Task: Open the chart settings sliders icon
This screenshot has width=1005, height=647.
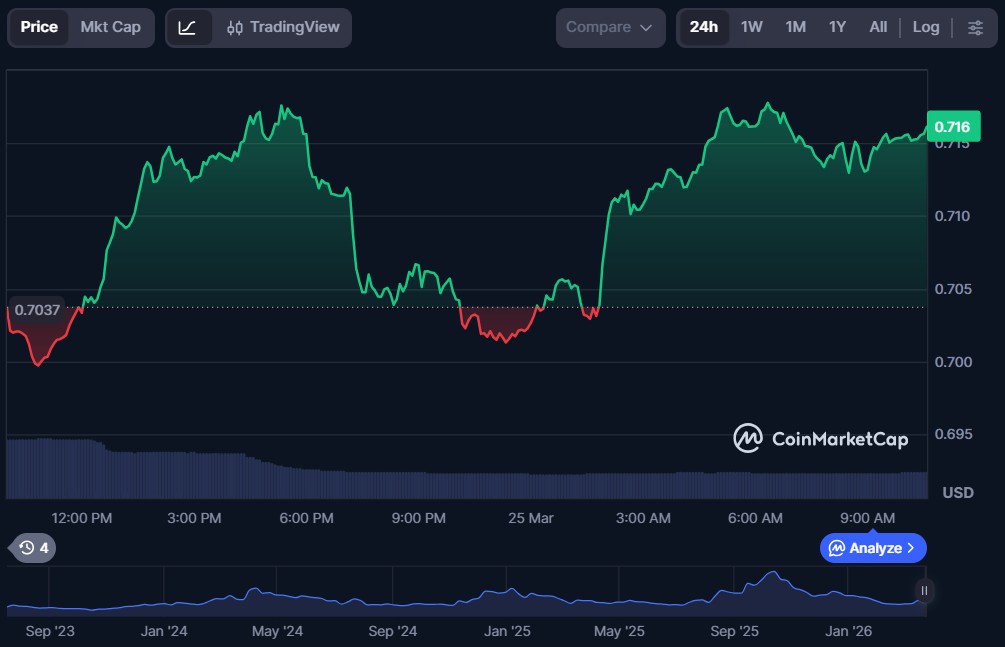Action: 976,28
